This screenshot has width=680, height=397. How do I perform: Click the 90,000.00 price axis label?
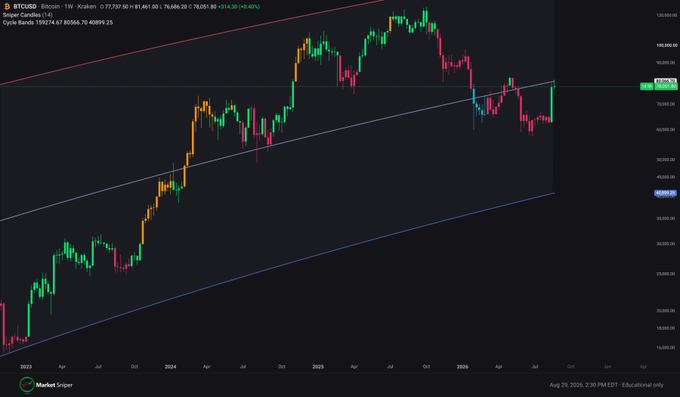[667, 62]
